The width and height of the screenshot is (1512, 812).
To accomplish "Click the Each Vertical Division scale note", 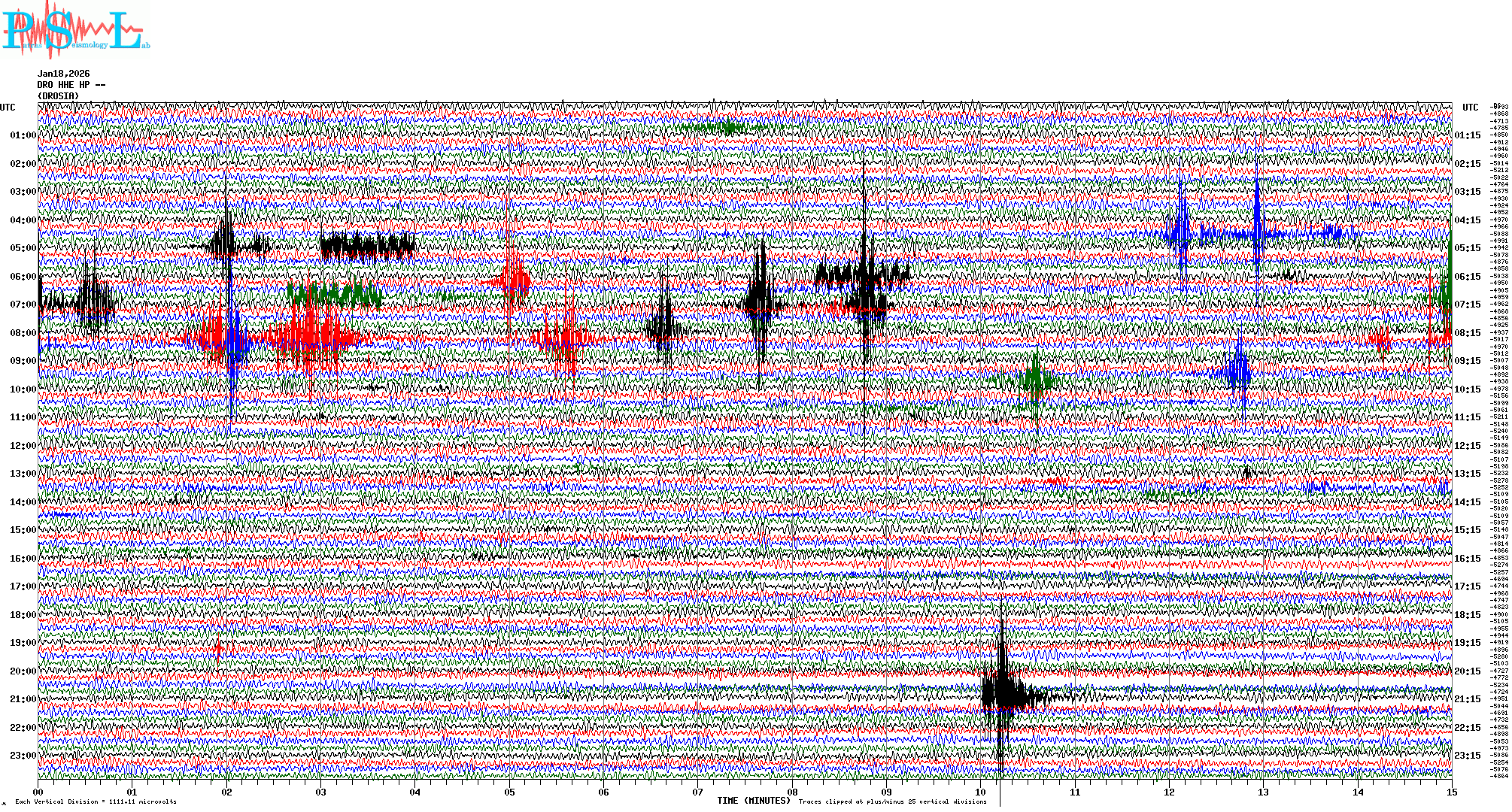I will [96, 801].
